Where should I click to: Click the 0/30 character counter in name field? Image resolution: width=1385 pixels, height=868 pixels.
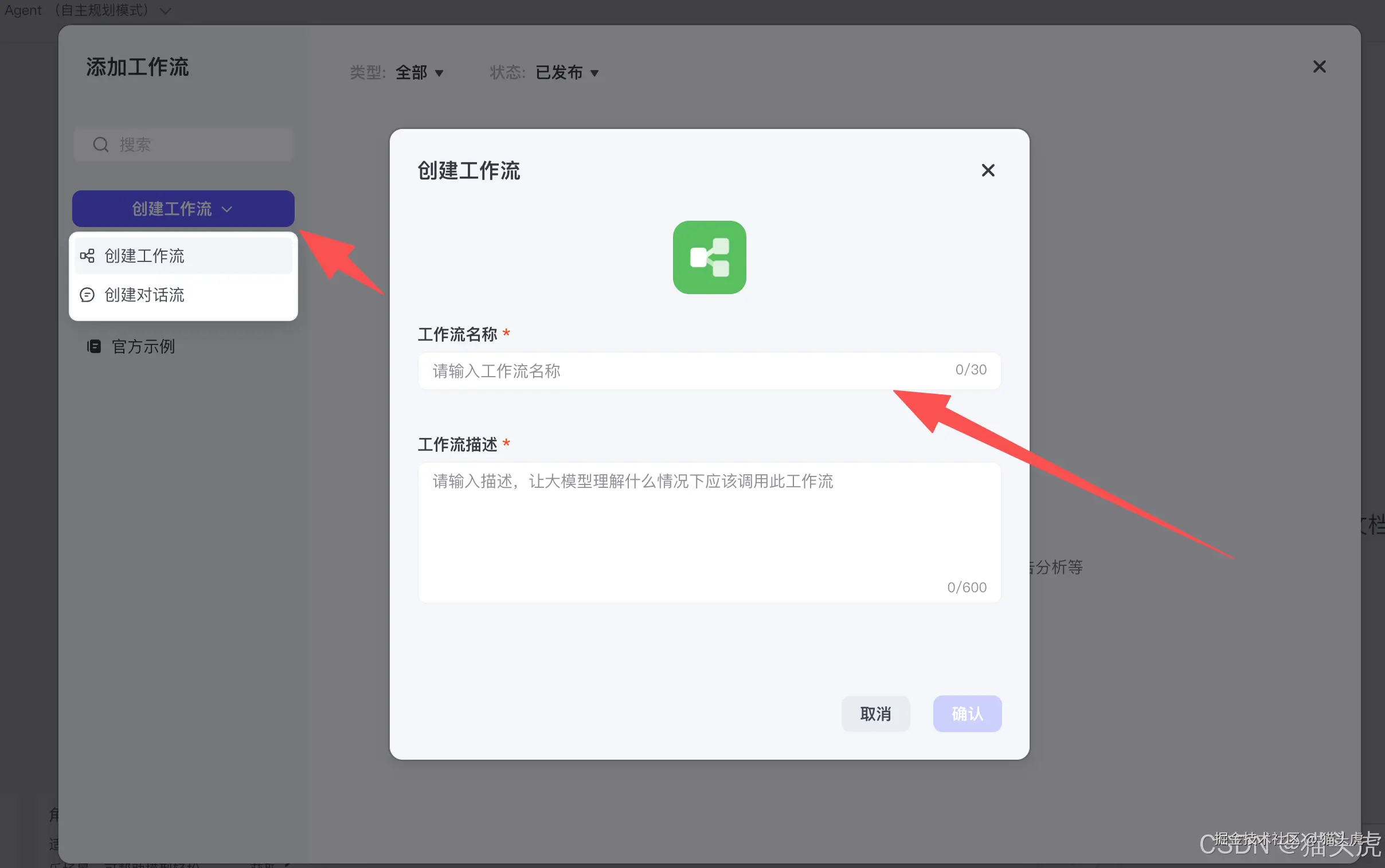(971, 370)
